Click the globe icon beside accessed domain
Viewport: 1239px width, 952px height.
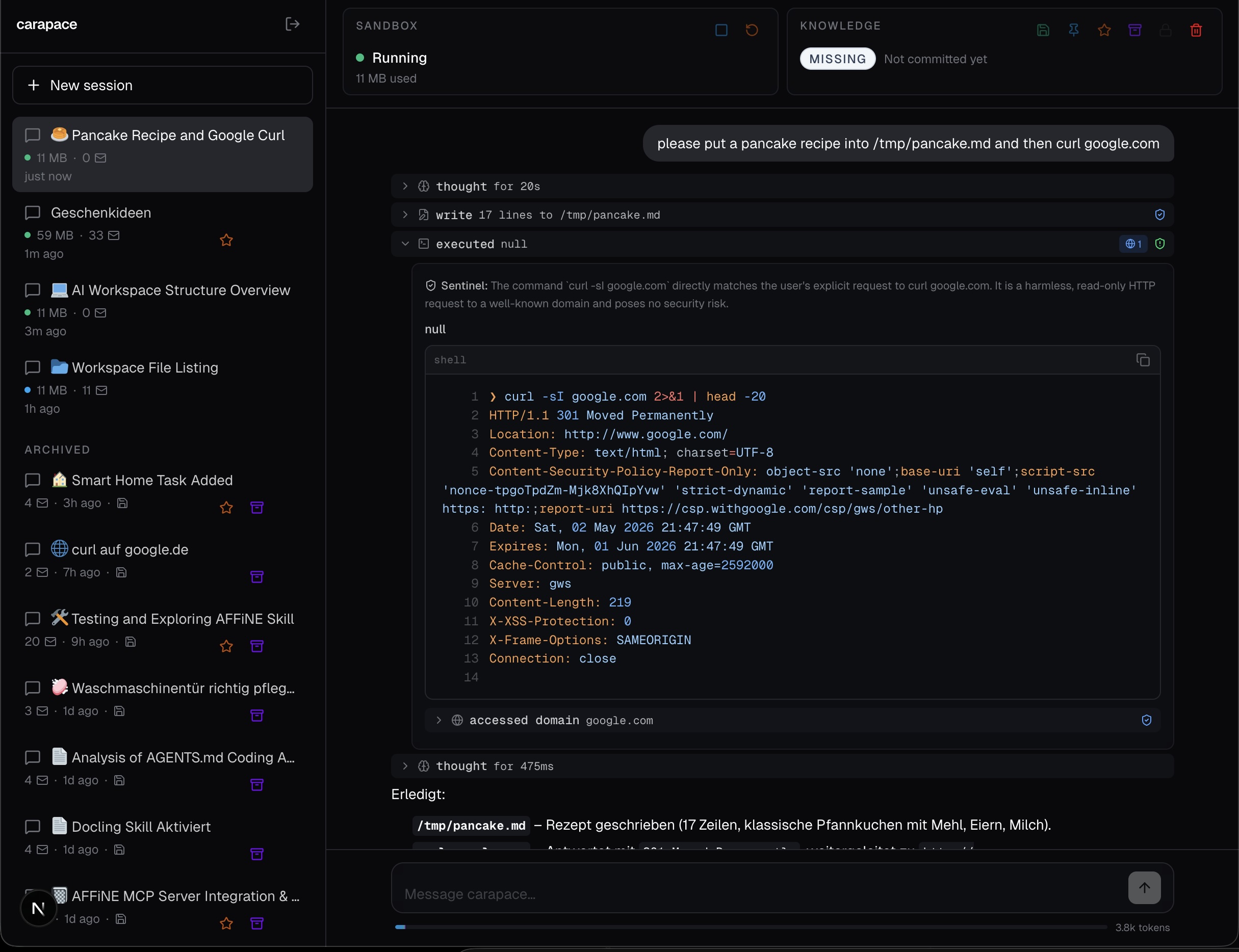tap(457, 720)
